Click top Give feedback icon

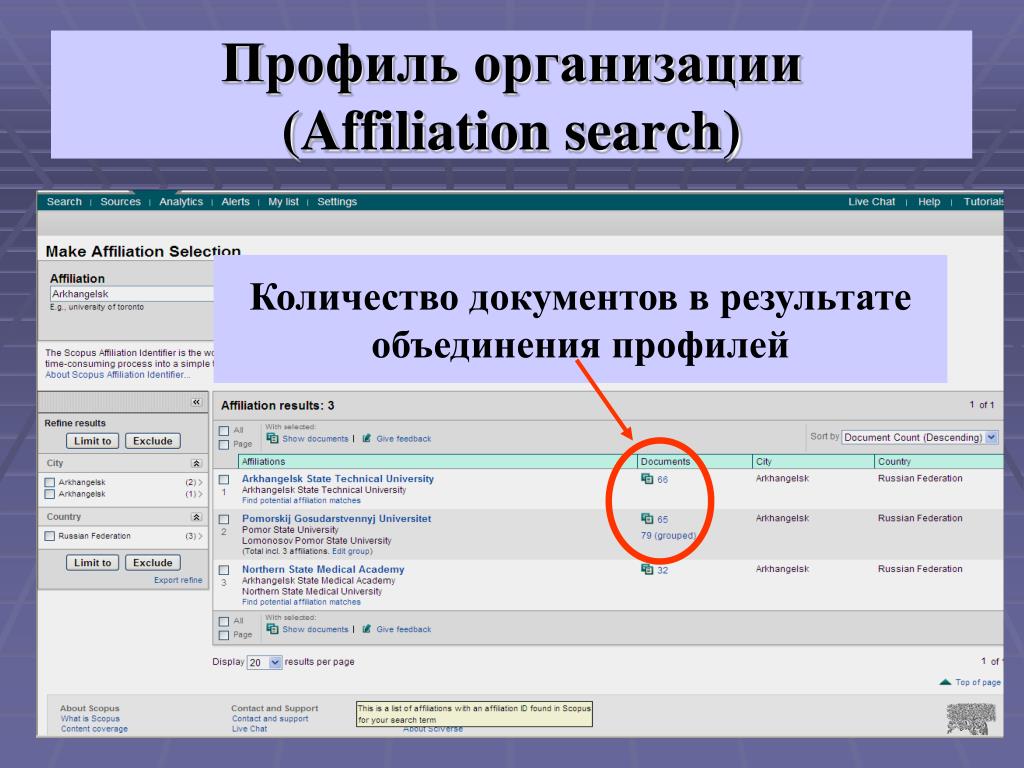pos(367,438)
